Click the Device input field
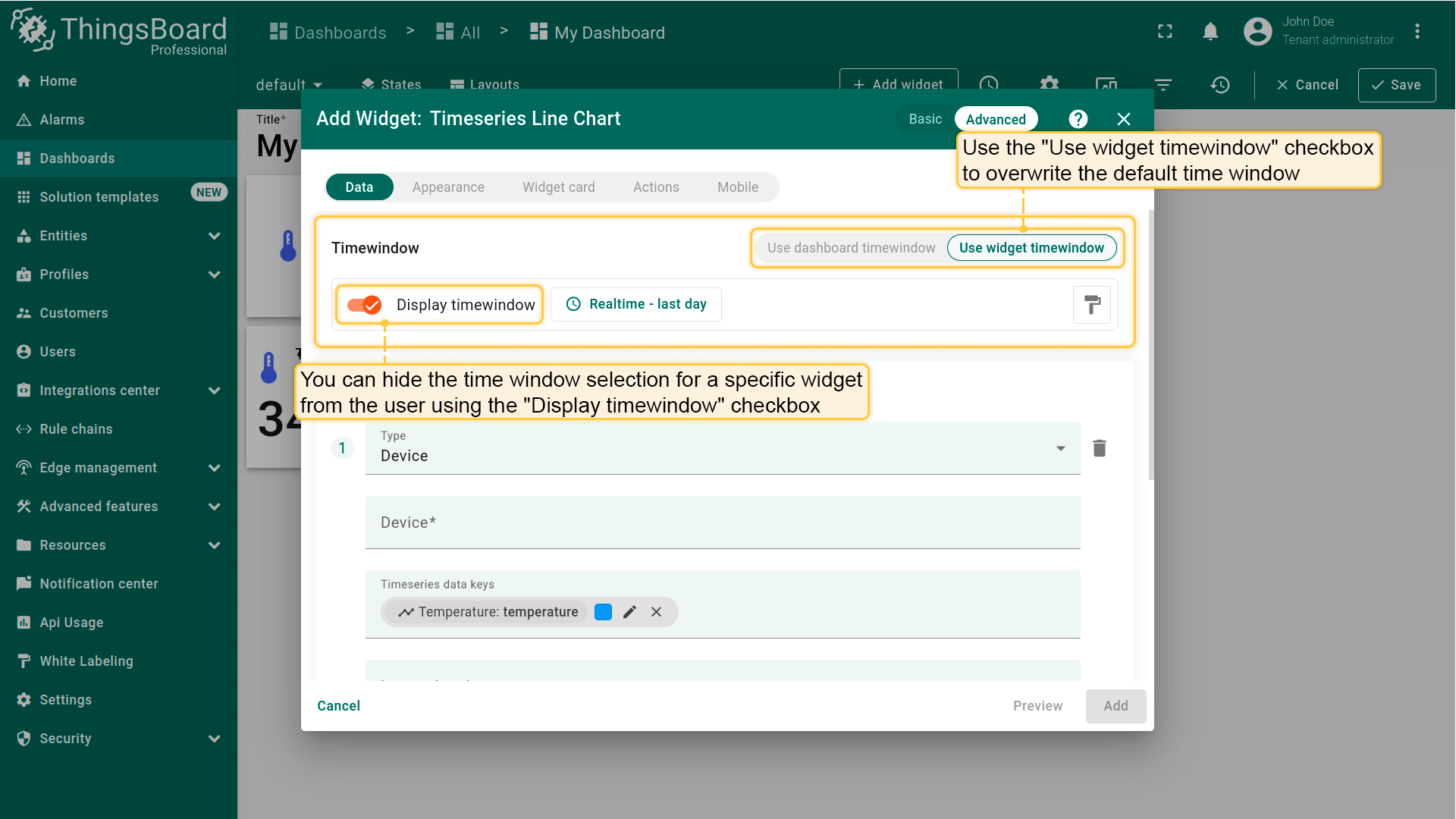 coord(722,522)
